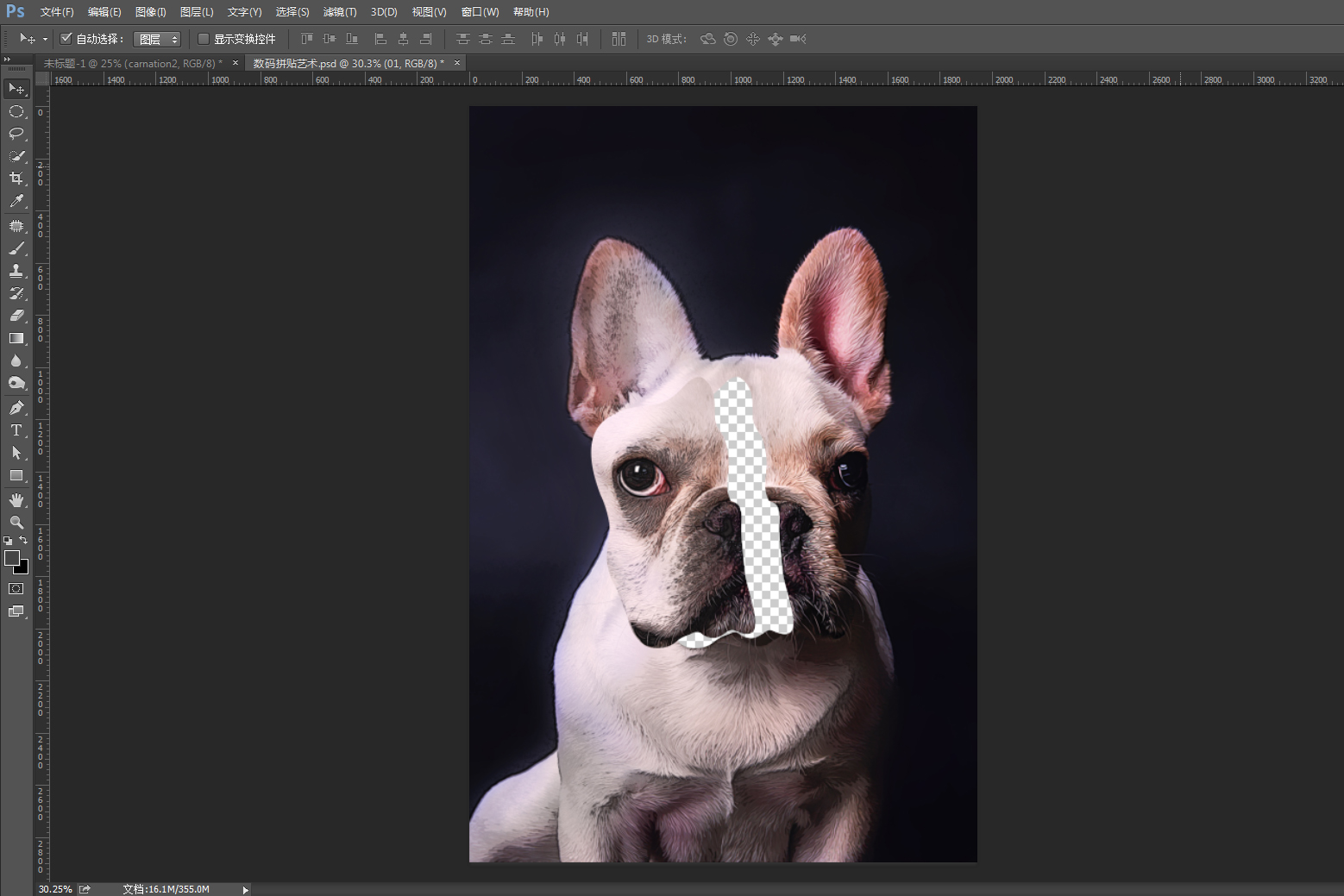Click the 3D slide mode icon
1344x896 pixels.
coord(776,39)
